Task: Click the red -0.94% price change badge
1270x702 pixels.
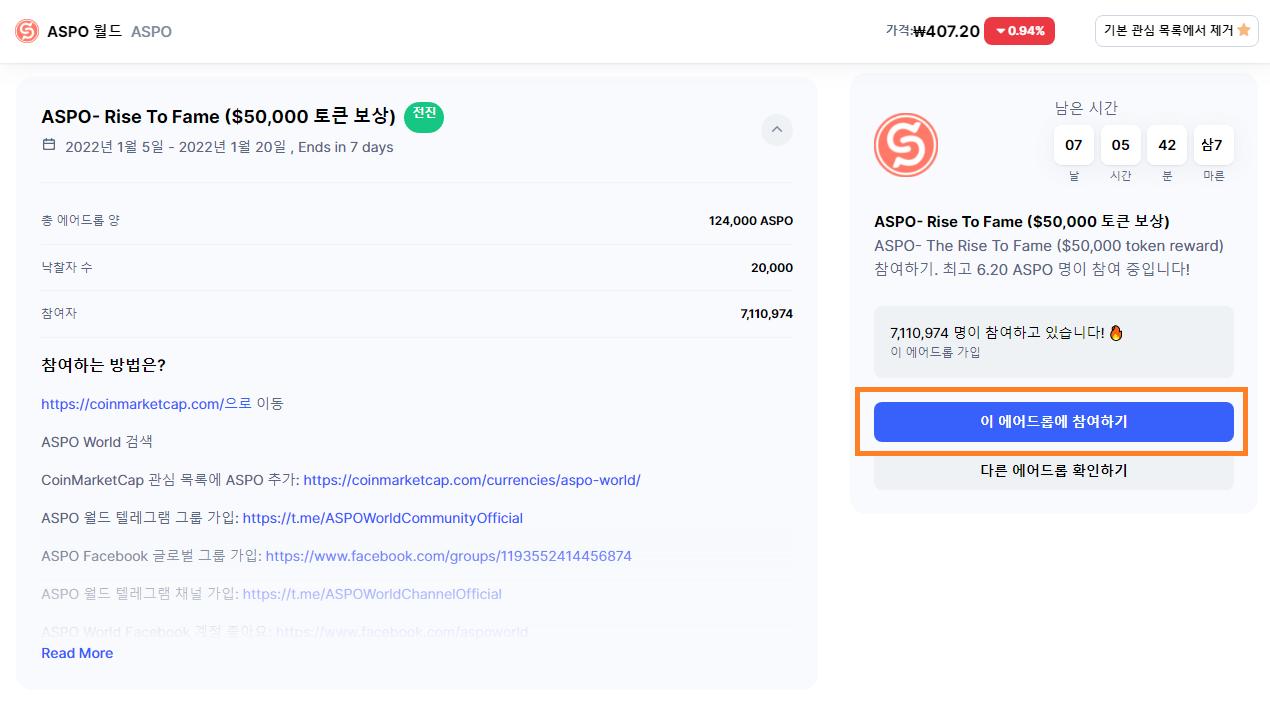Action: pos(1020,31)
